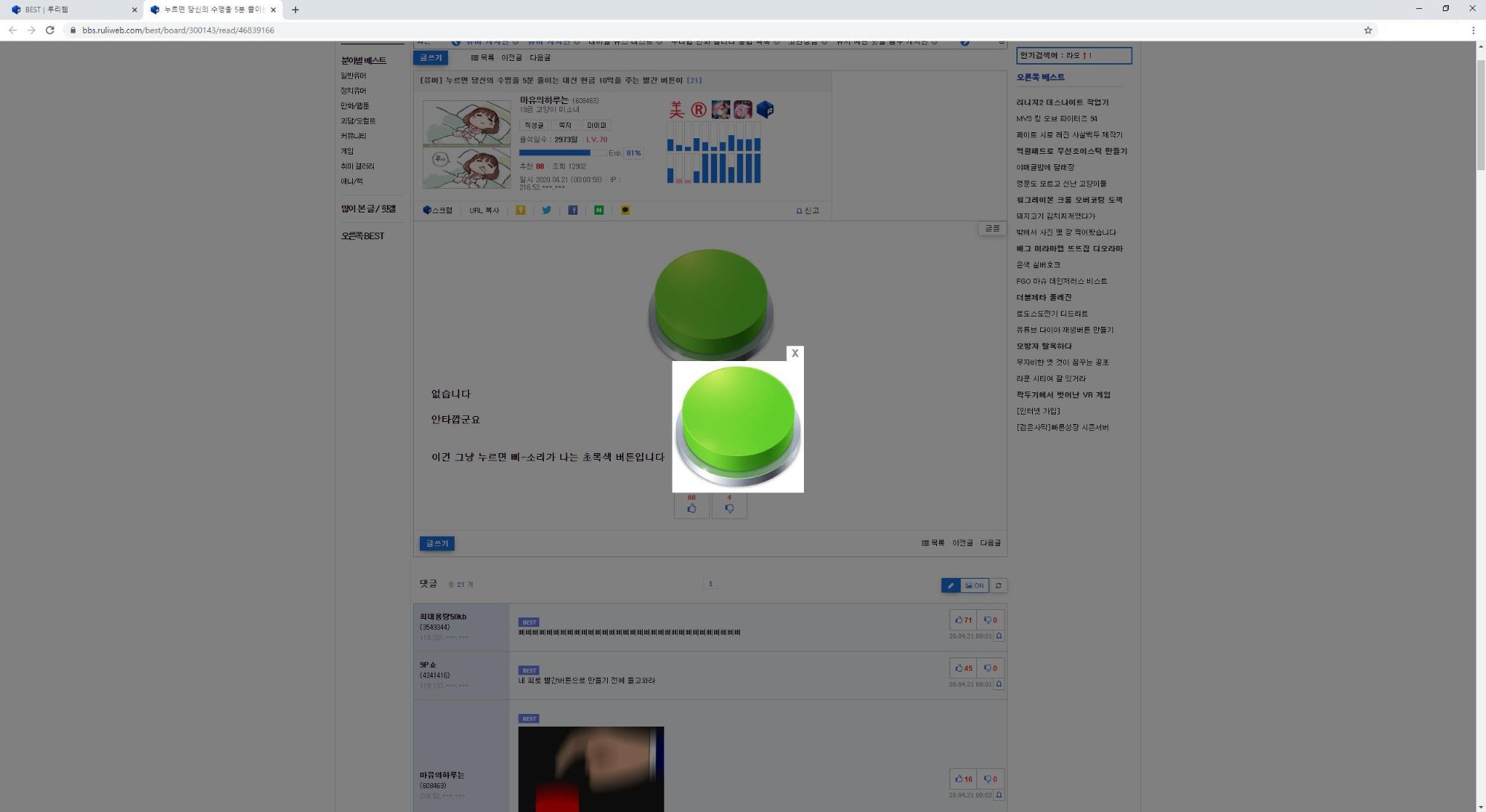Downvote the 9P쇼 comment
Image resolution: width=1486 pixels, height=812 pixels.
[x=990, y=668]
